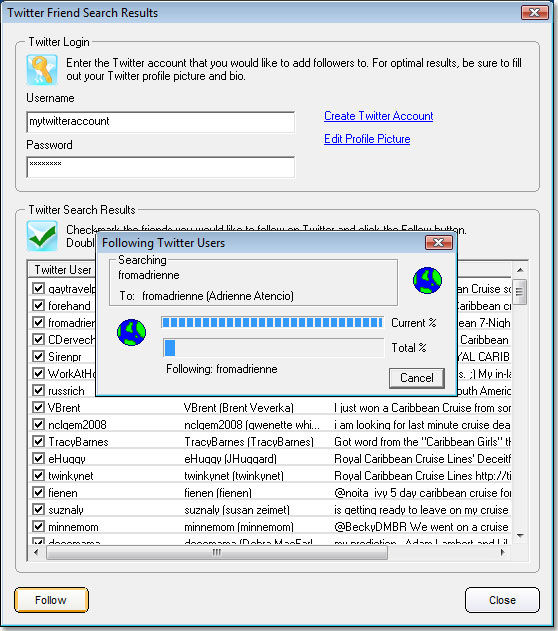Click the list scroll down arrow
Screen dimensions: 558x631
[x=520, y=536]
